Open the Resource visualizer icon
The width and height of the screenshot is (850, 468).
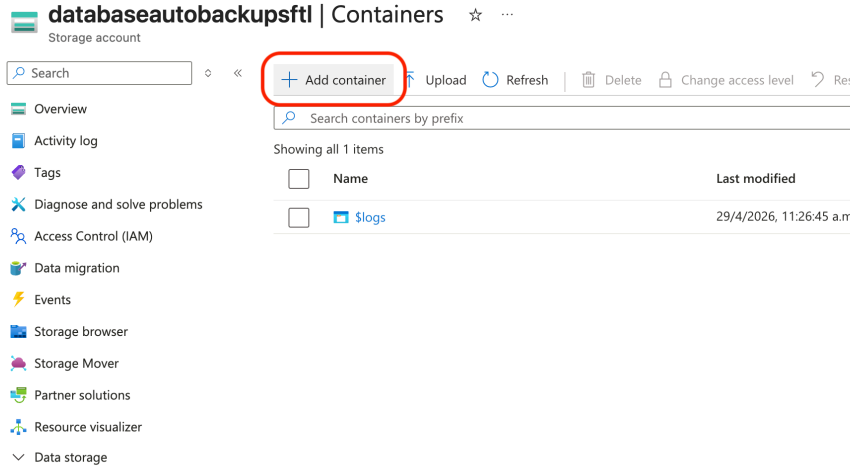[18, 427]
